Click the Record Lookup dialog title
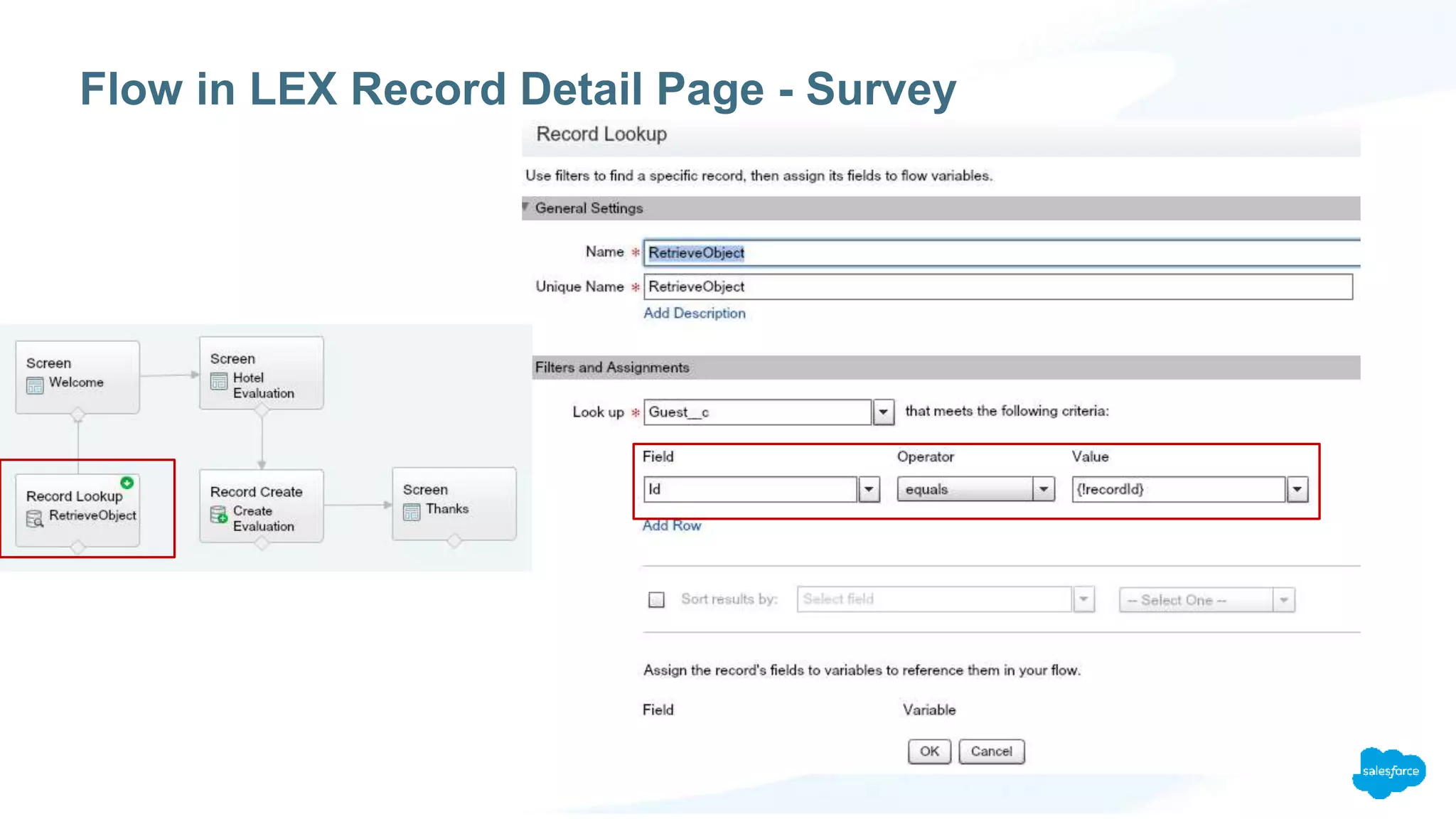 tap(601, 134)
